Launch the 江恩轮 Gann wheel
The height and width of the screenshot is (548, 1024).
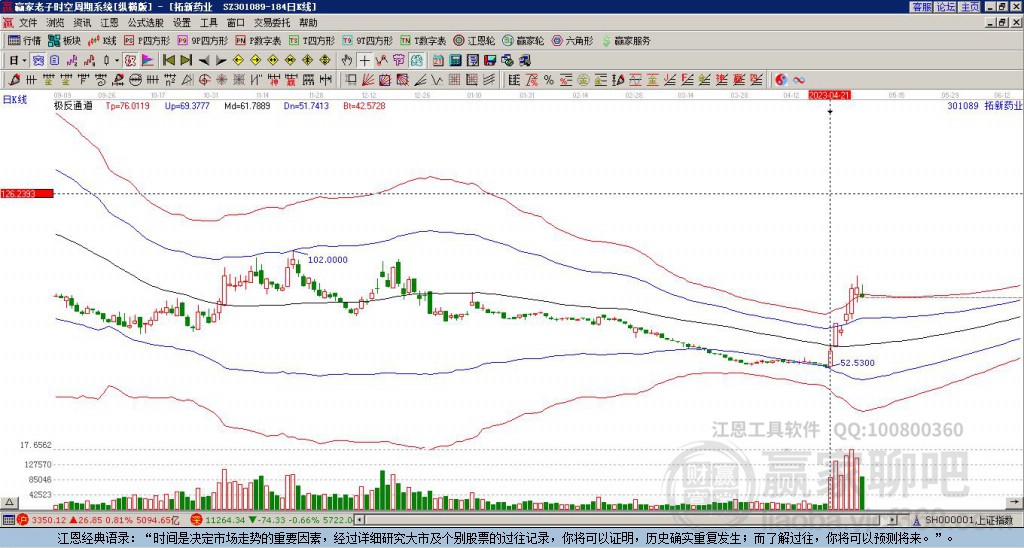[474, 40]
